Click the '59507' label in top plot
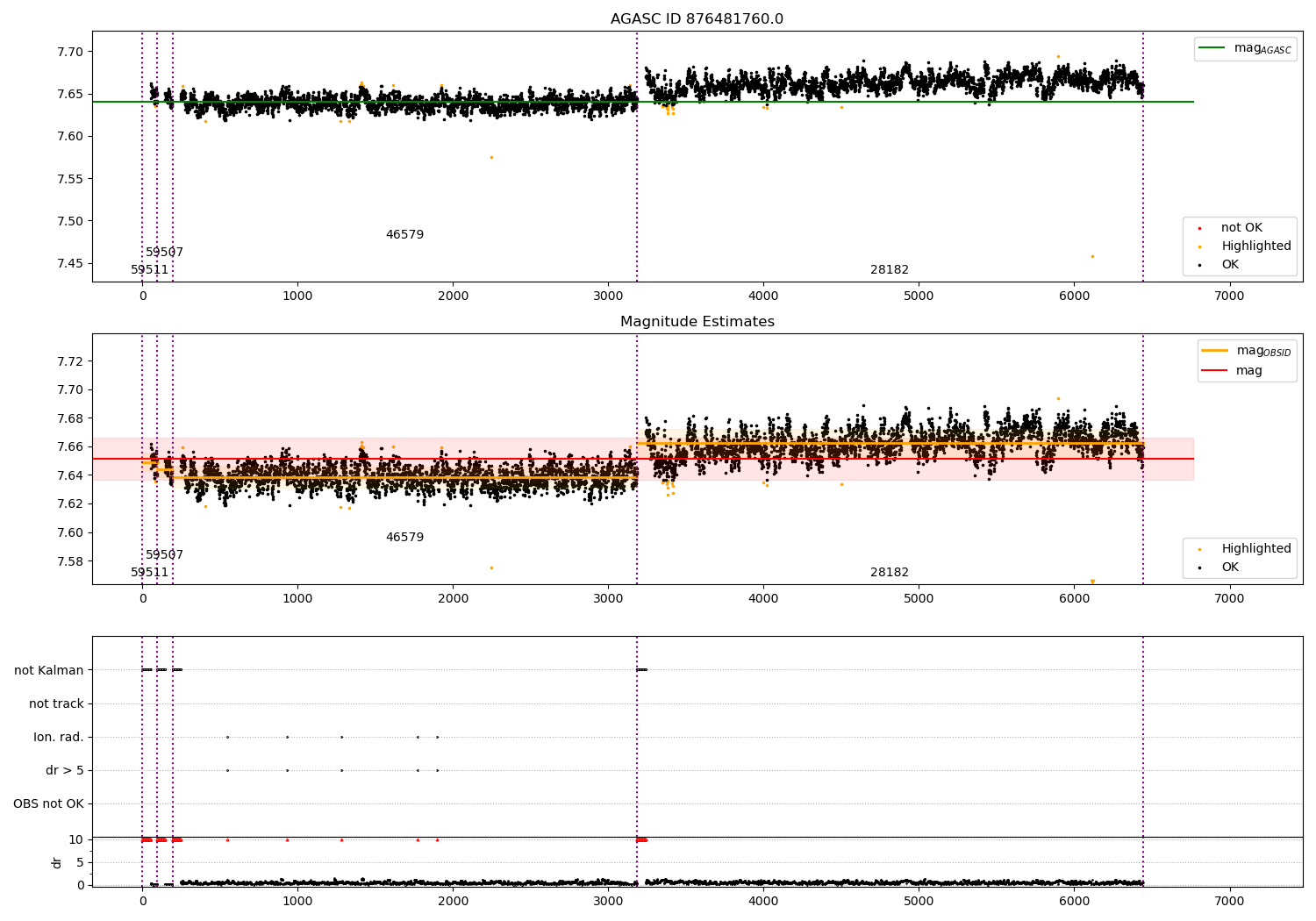 point(164,253)
